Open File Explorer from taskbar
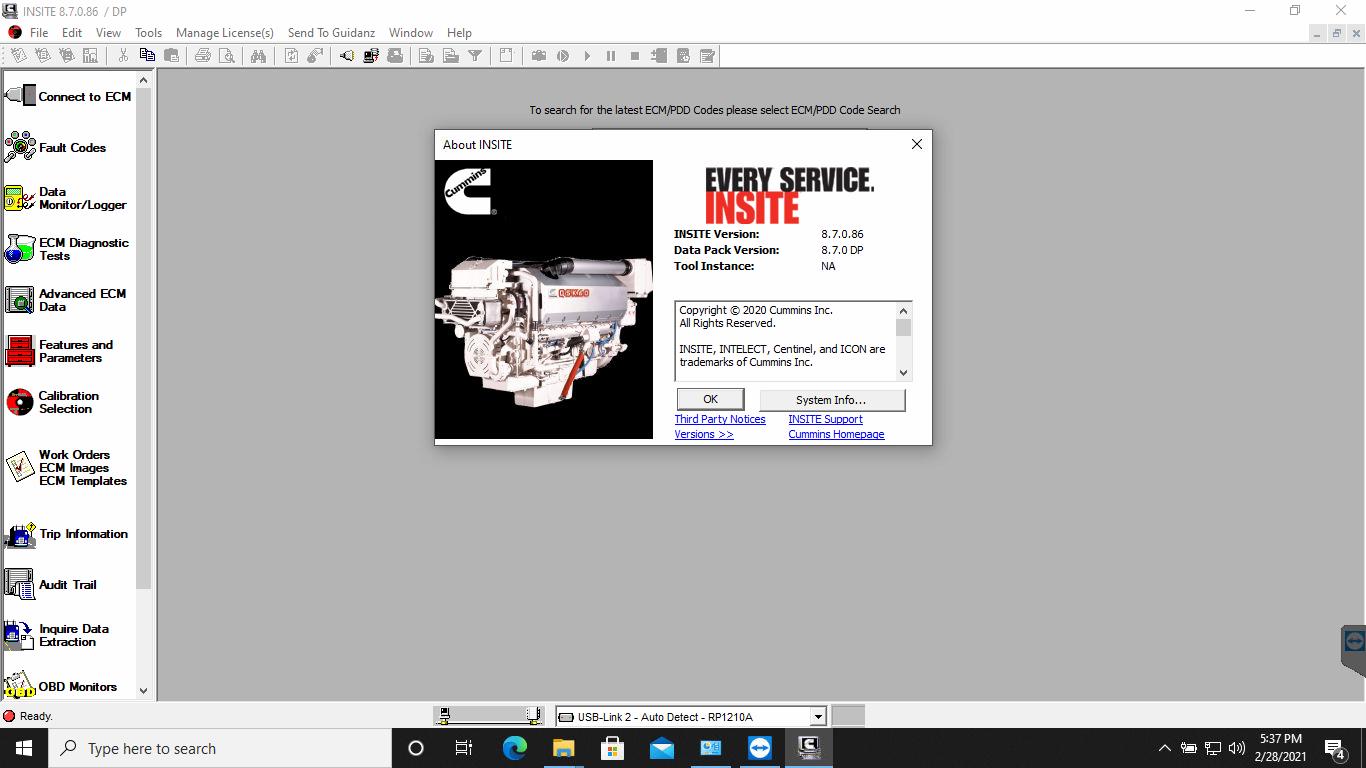 point(563,748)
